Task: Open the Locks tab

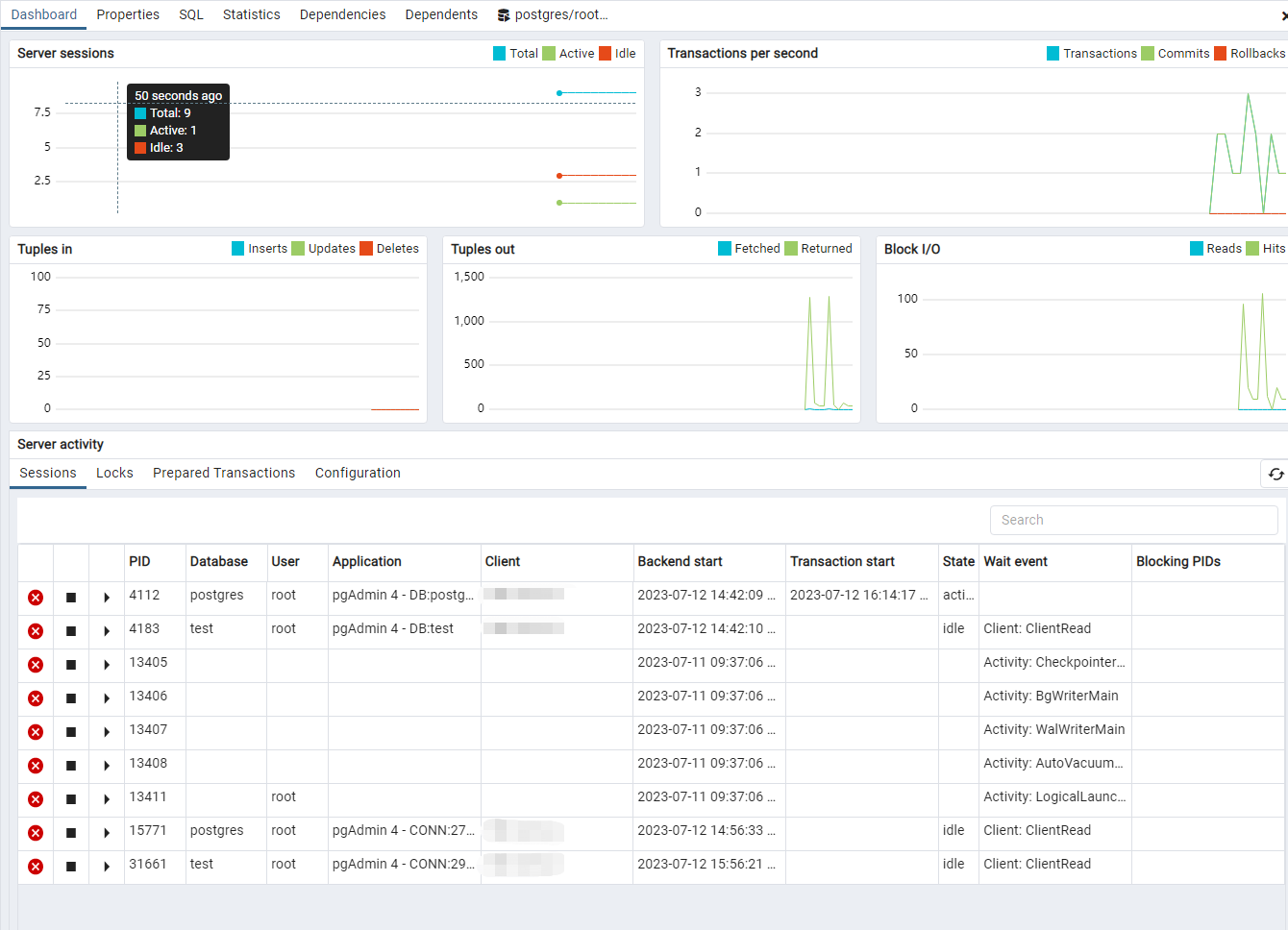Action: [114, 473]
